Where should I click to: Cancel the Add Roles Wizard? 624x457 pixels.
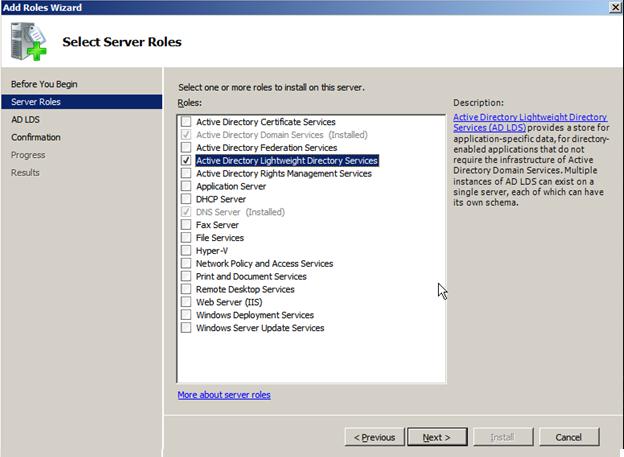click(569, 437)
